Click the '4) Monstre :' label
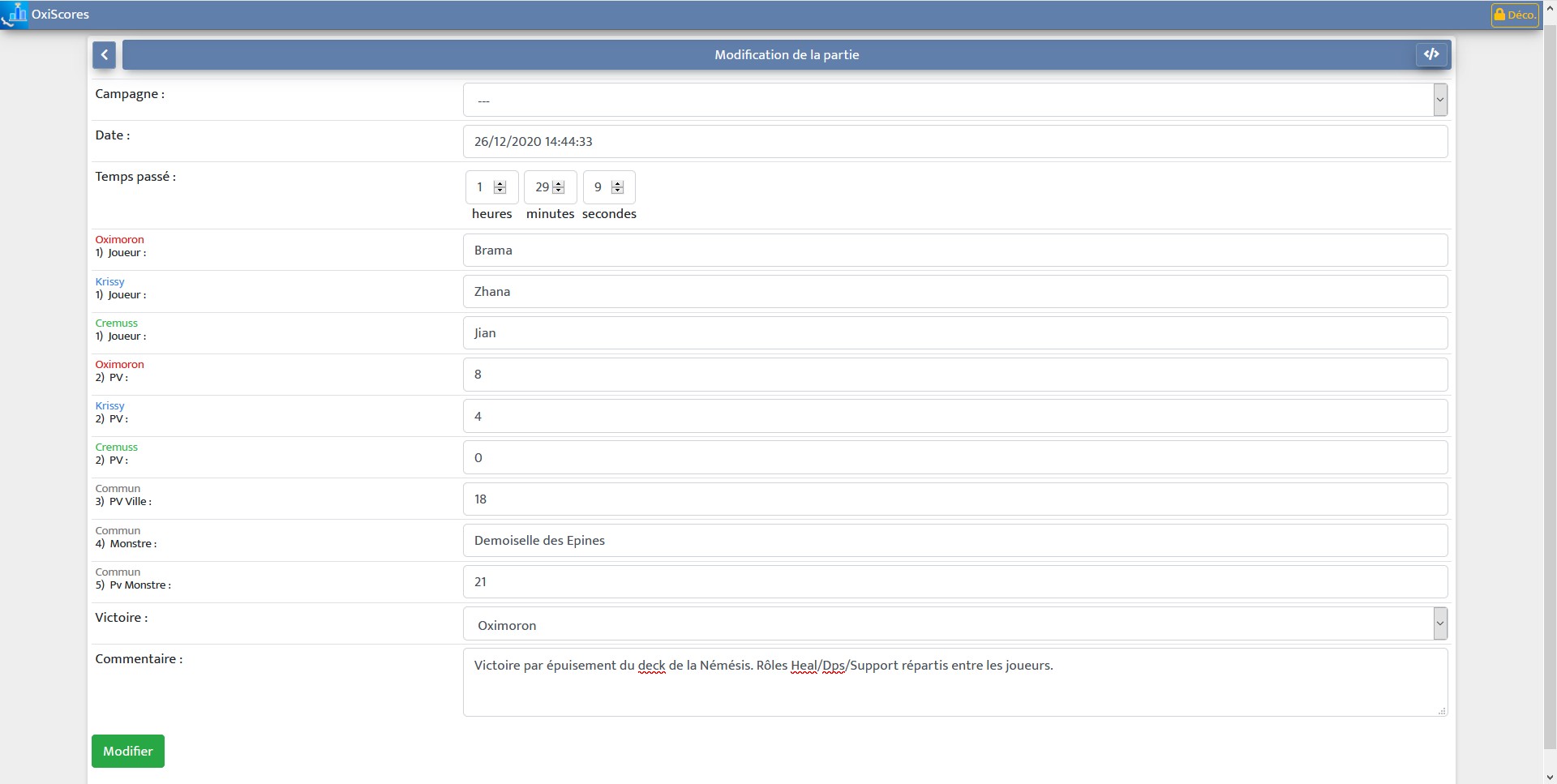 (x=126, y=544)
